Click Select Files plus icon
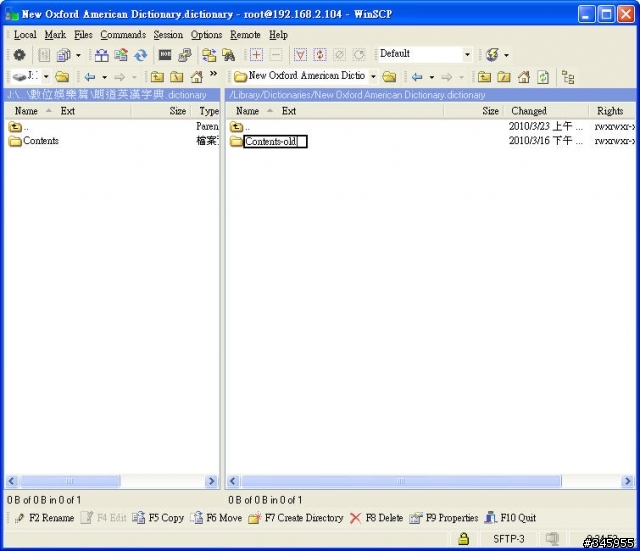This screenshot has width=640, height=551. coord(256,55)
